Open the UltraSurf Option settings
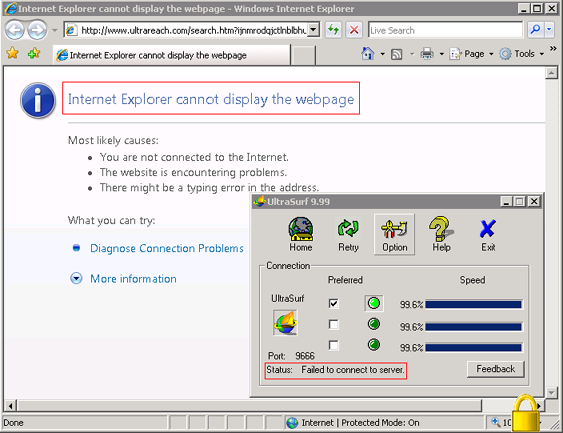 pyautogui.click(x=394, y=234)
